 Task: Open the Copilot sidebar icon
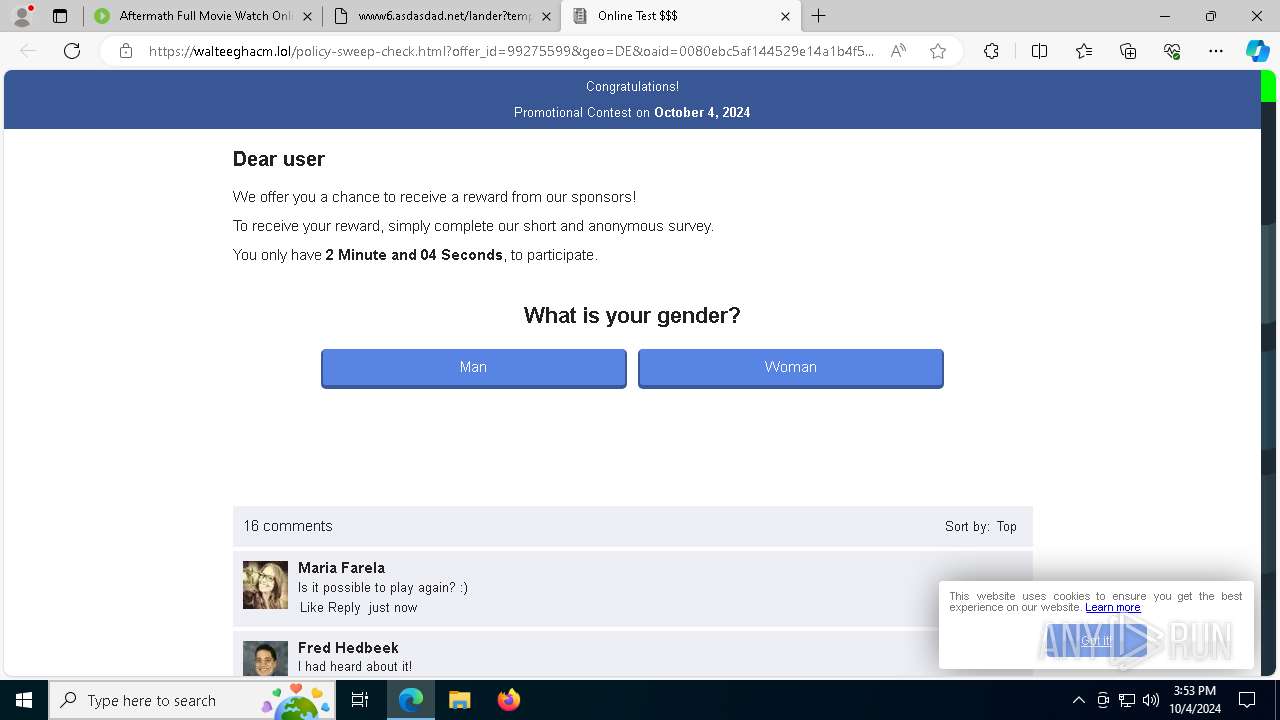point(1257,51)
